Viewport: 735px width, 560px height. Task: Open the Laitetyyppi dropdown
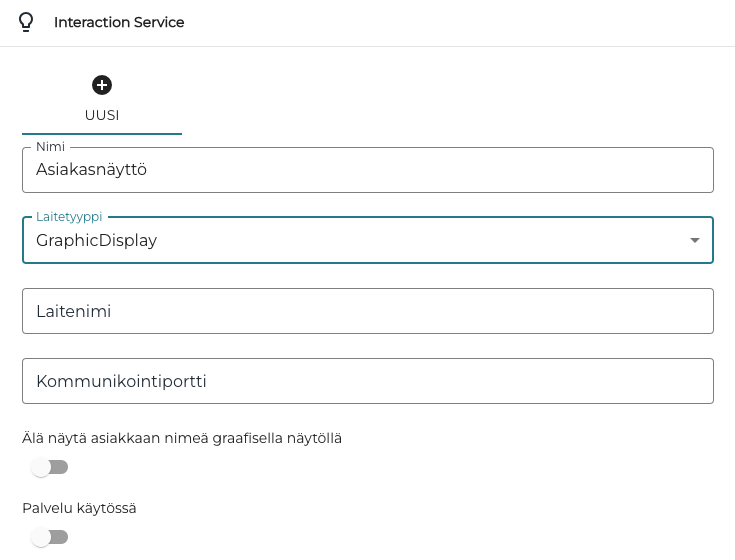(367, 240)
